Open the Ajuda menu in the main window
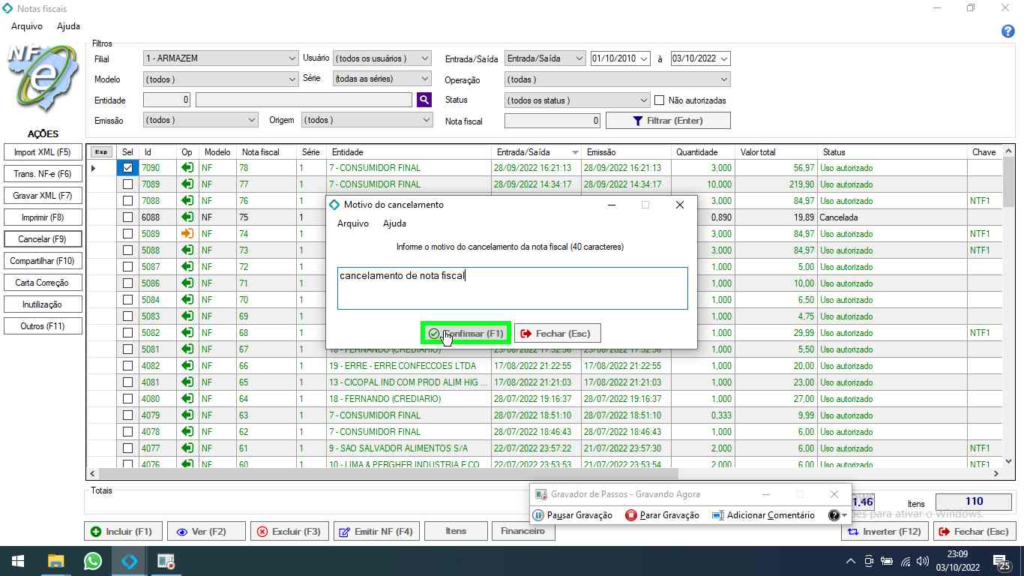 click(68, 26)
